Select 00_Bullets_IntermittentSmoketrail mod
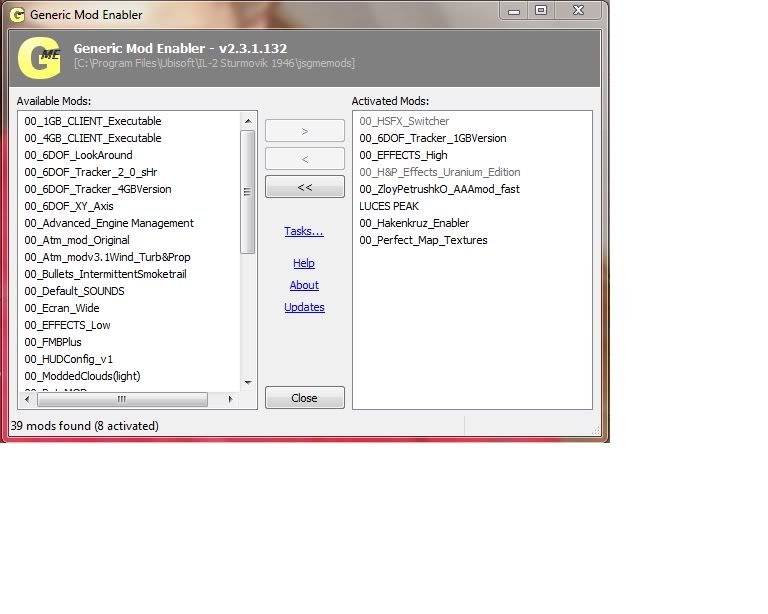 [x=105, y=274]
